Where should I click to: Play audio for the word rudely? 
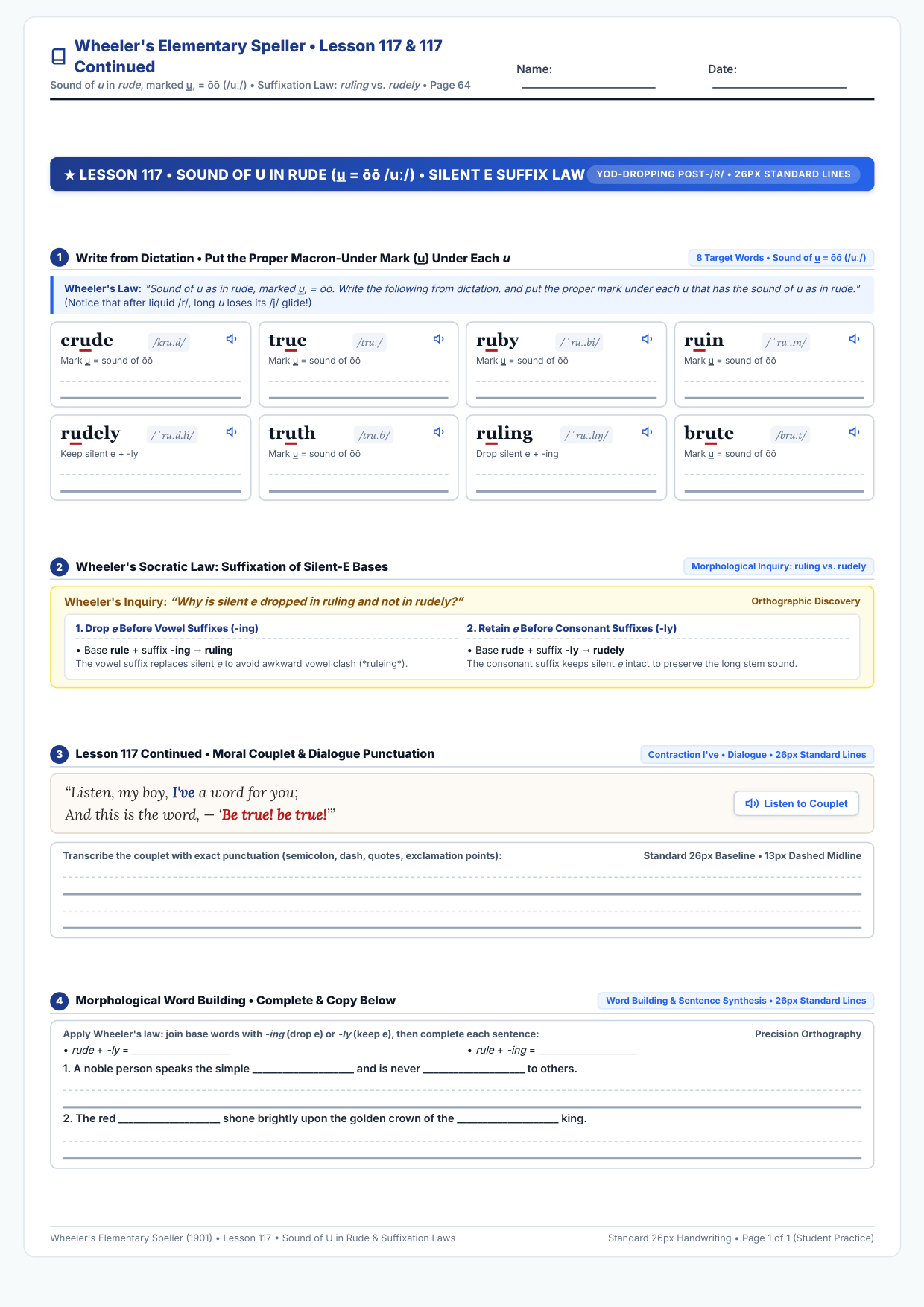point(232,432)
